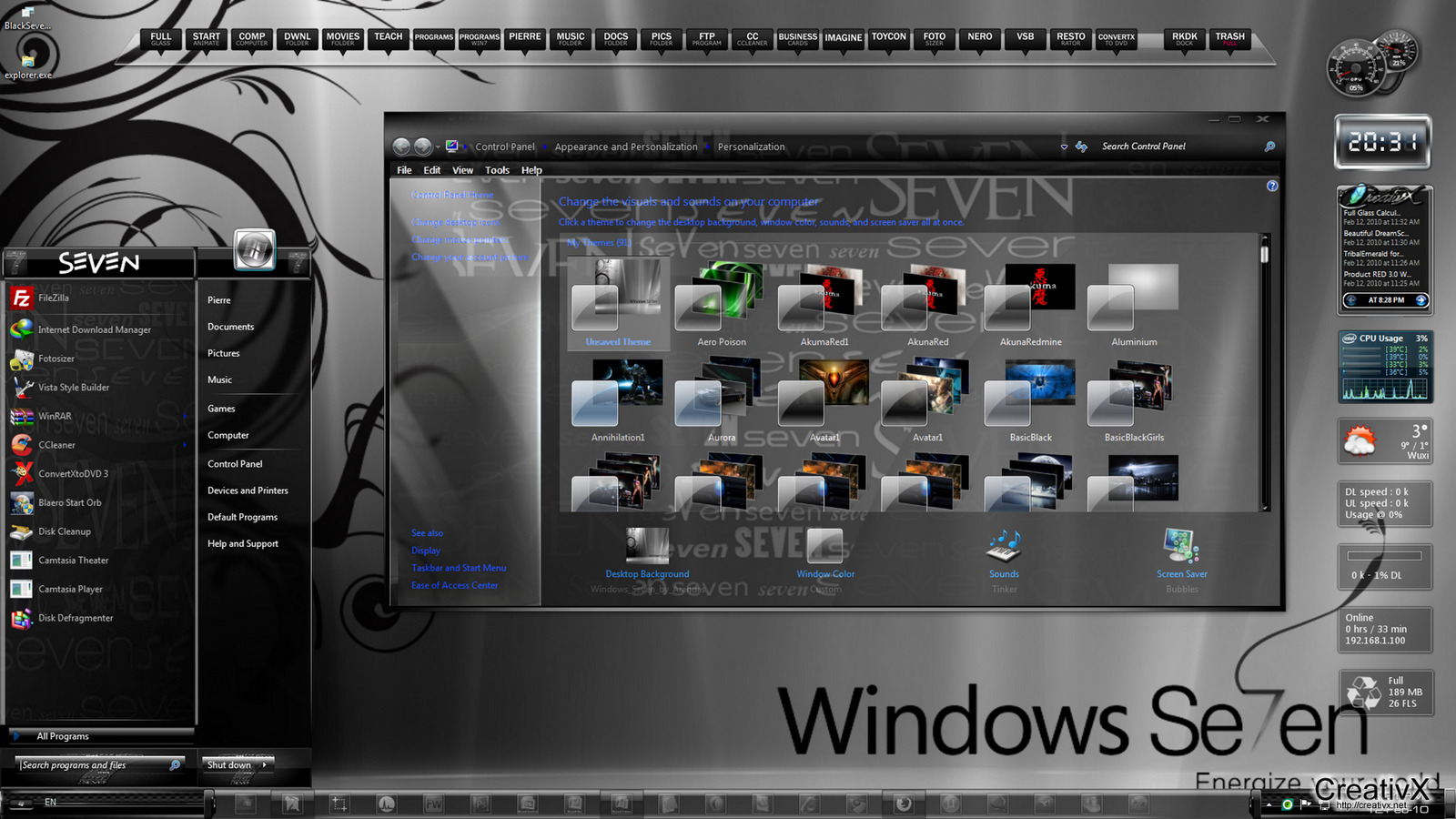Open Devices and Printers
This screenshot has width=1456, height=819.
248,490
